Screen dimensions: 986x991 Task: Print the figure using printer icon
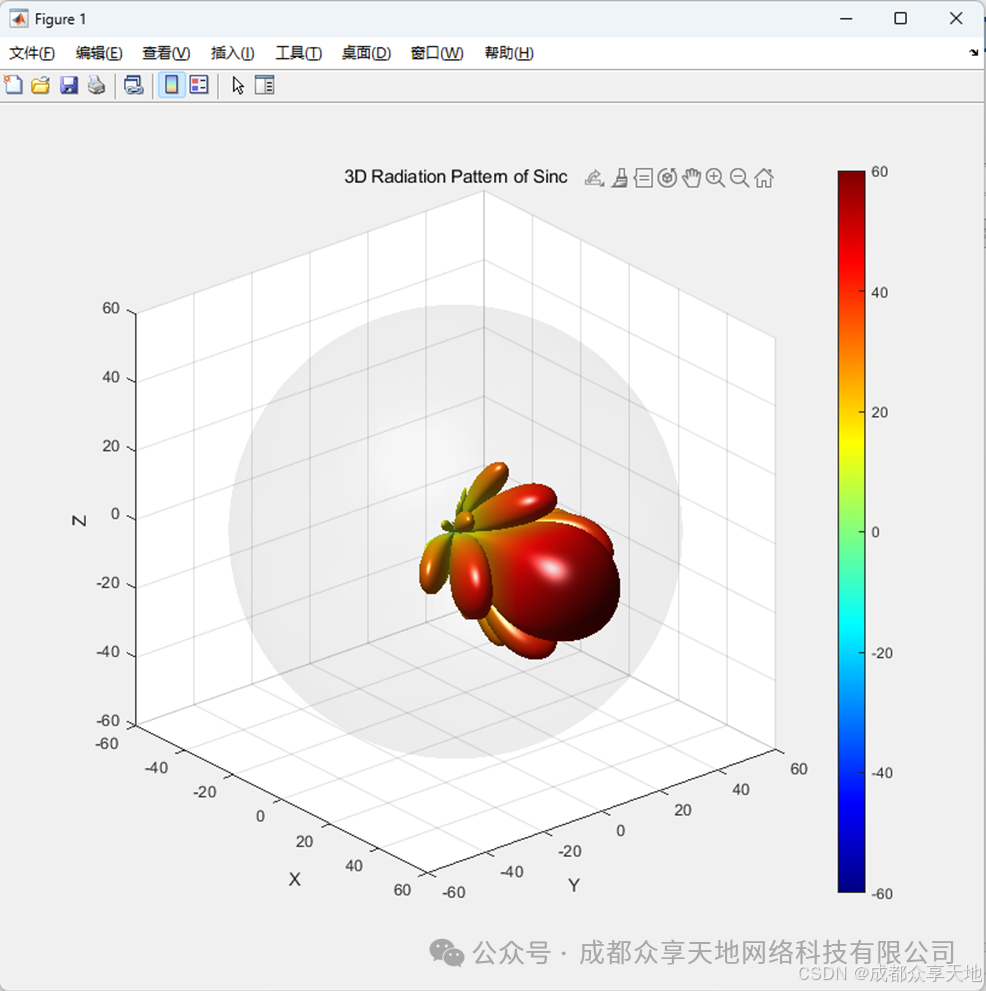pos(96,85)
